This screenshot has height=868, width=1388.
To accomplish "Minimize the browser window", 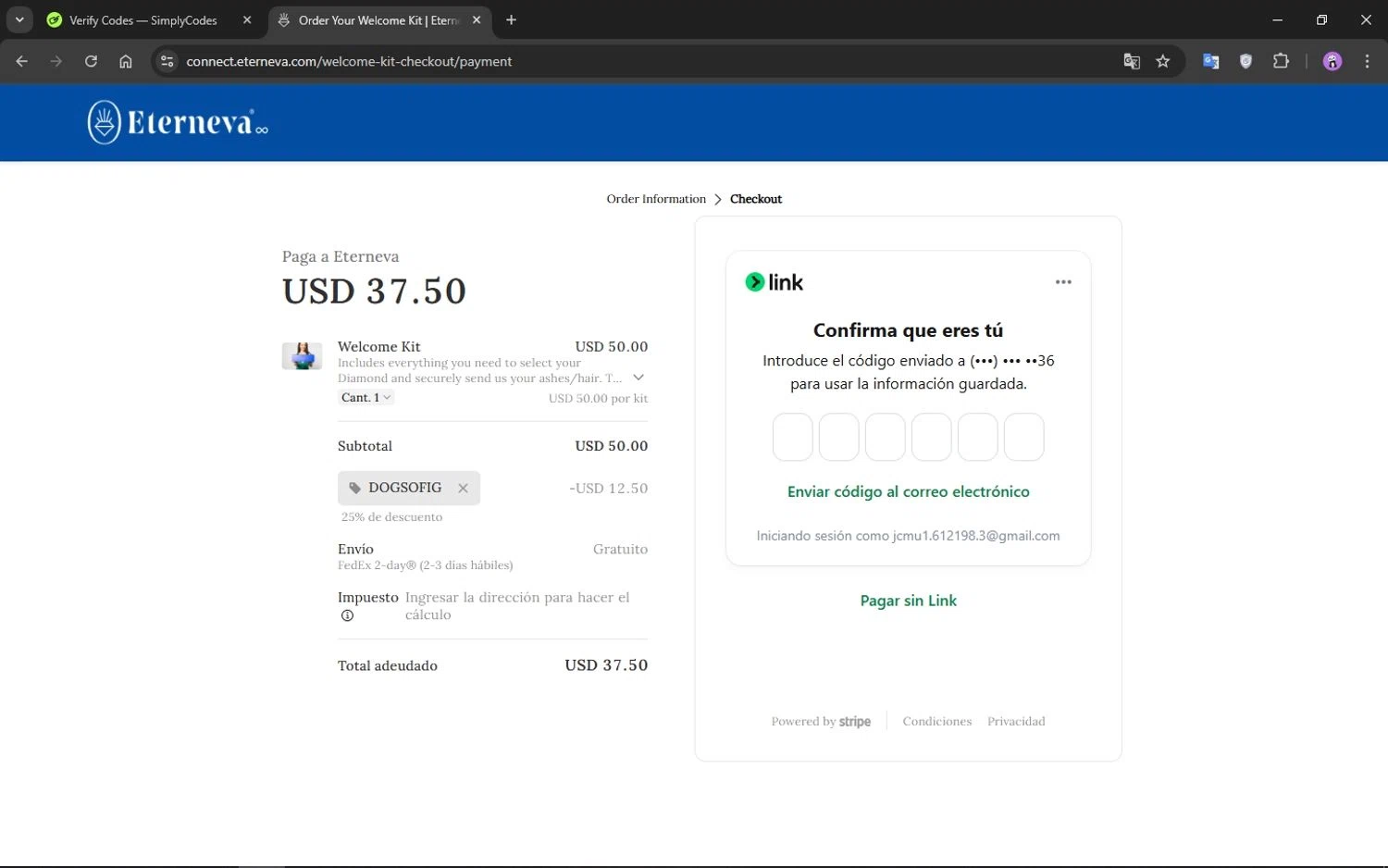I will click(1277, 19).
